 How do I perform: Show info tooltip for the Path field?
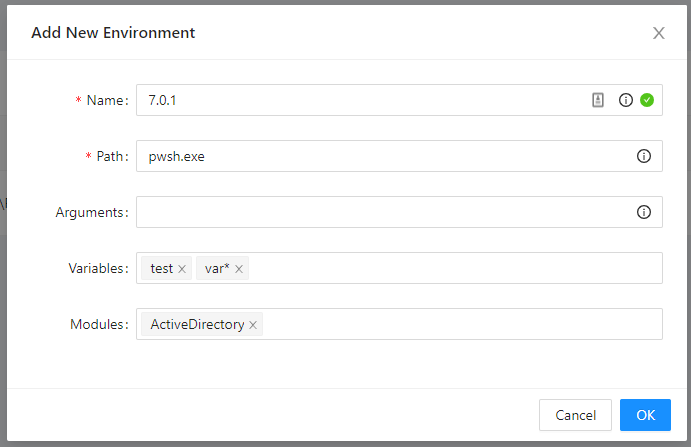point(643,156)
